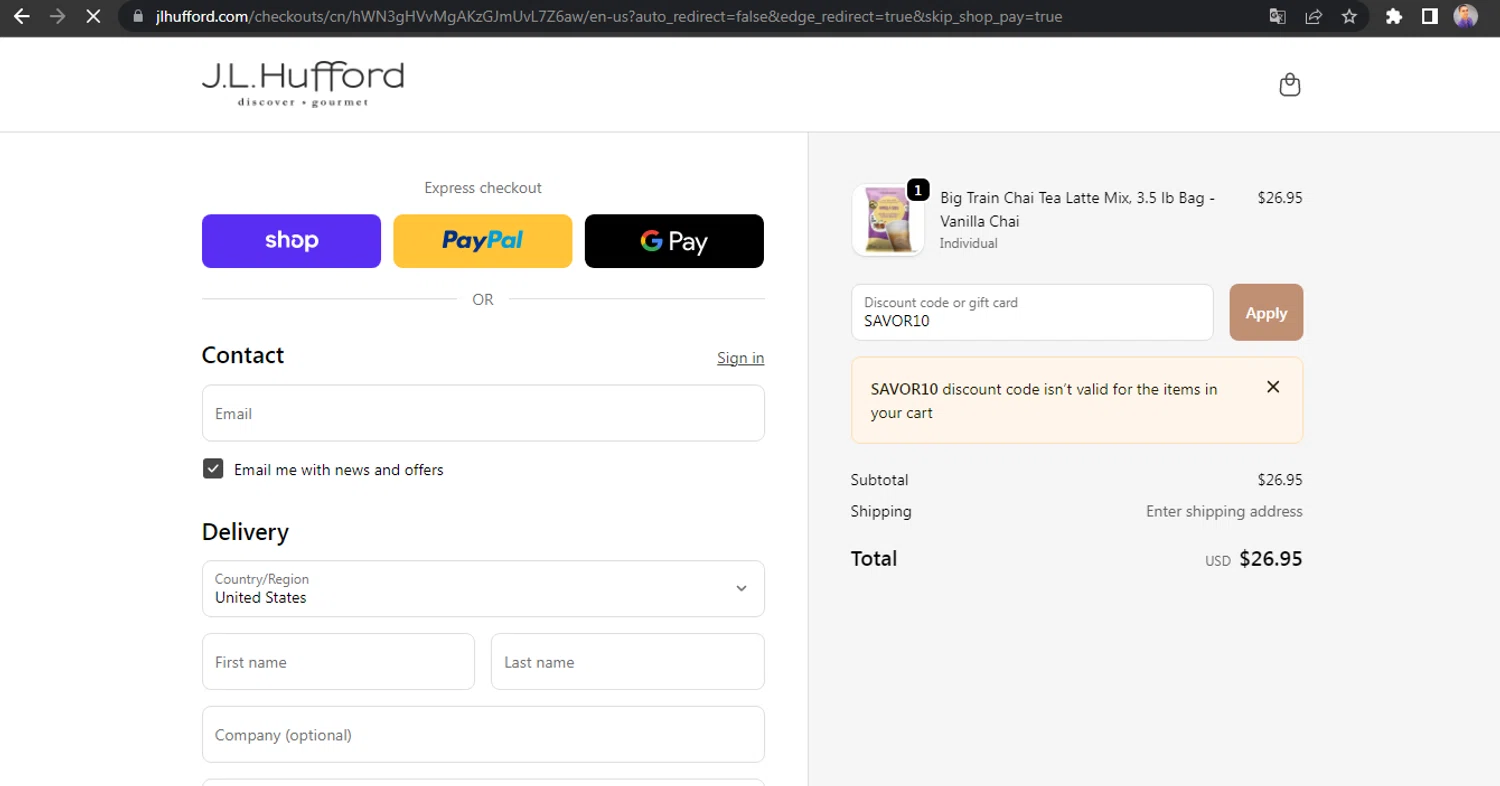Click the share page icon
The width and height of the screenshot is (1500, 786).
(1314, 17)
